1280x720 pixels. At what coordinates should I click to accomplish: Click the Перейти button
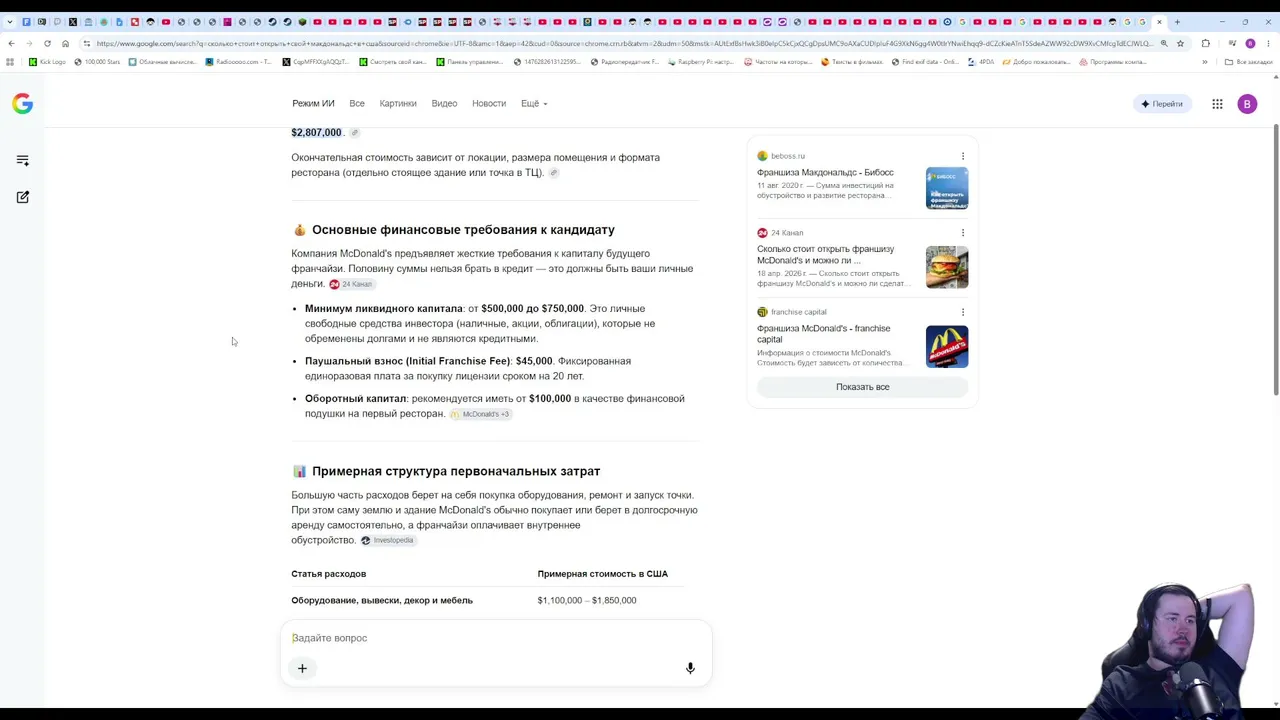coord(1162,104)
